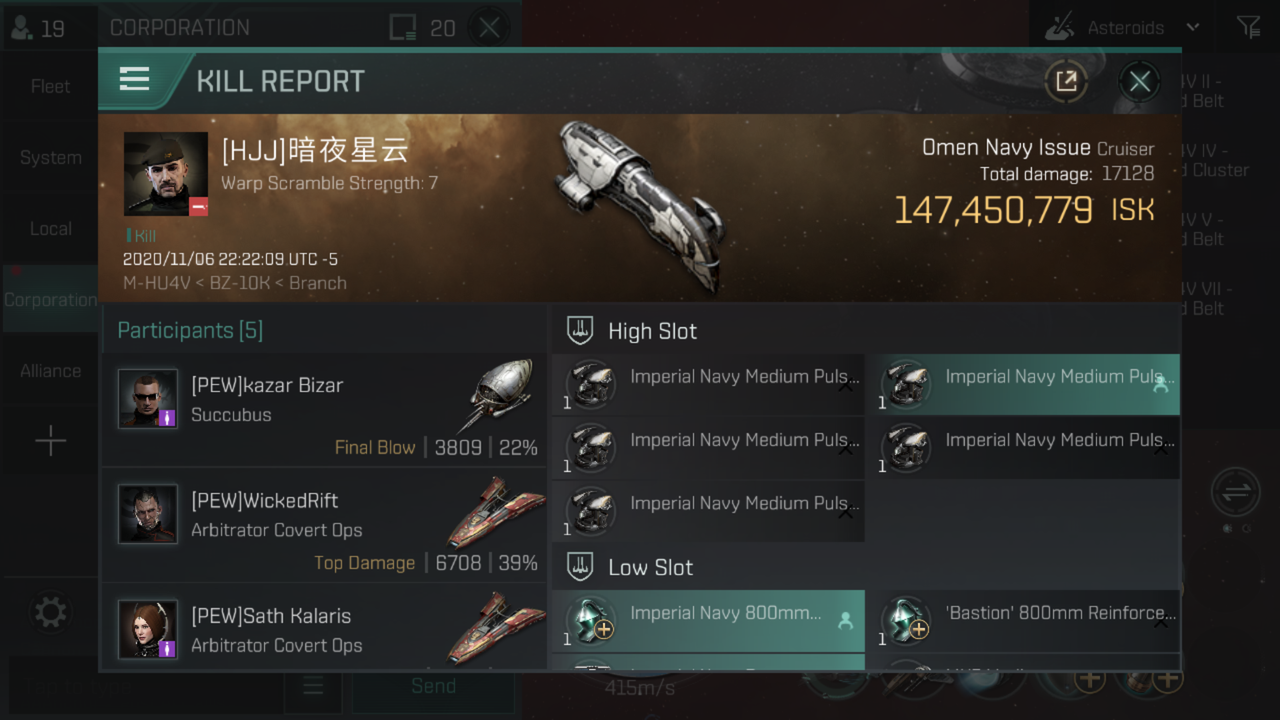Select WickedRift participant portrait
The image size is (1280, 720).
pos(148,514)
